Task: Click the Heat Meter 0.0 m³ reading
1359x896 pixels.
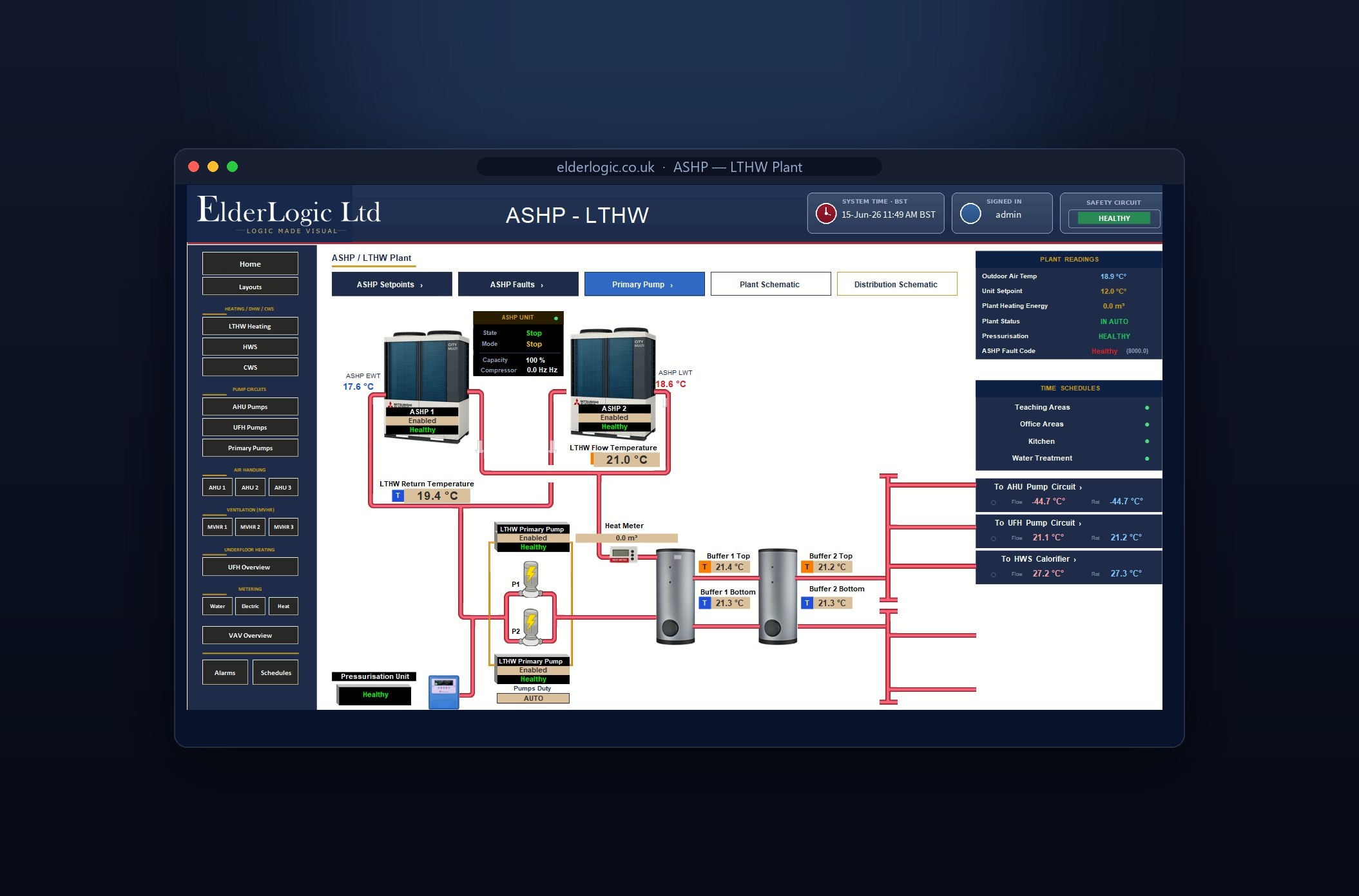Action: [626, 538]
